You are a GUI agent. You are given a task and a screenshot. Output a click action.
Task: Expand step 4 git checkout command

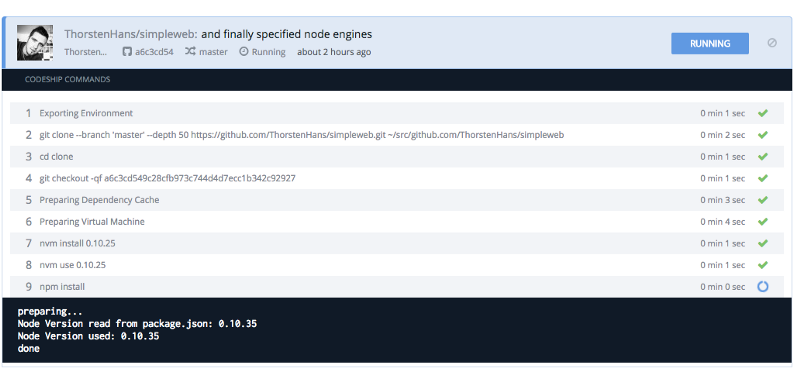[397, 178]
